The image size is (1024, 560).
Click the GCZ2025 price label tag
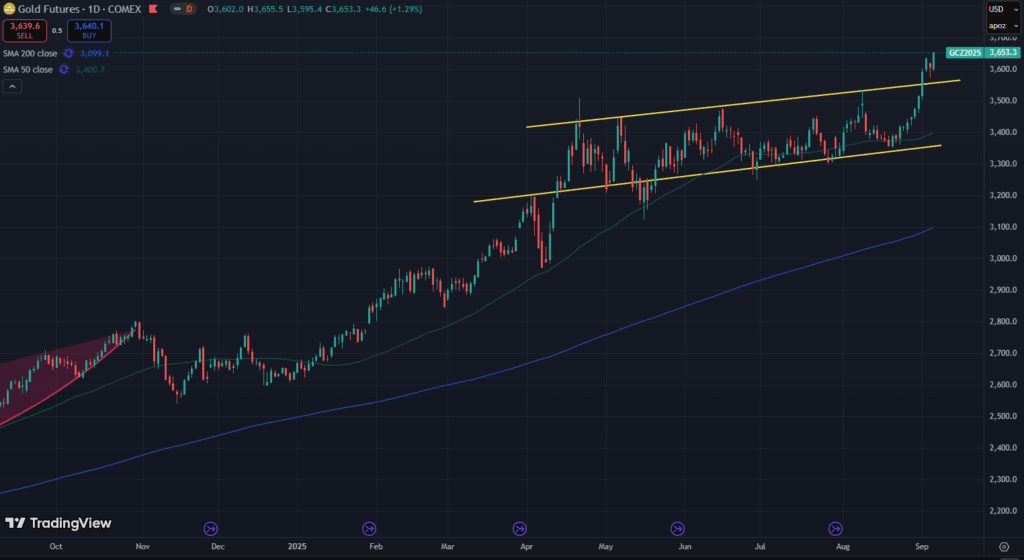964,52
